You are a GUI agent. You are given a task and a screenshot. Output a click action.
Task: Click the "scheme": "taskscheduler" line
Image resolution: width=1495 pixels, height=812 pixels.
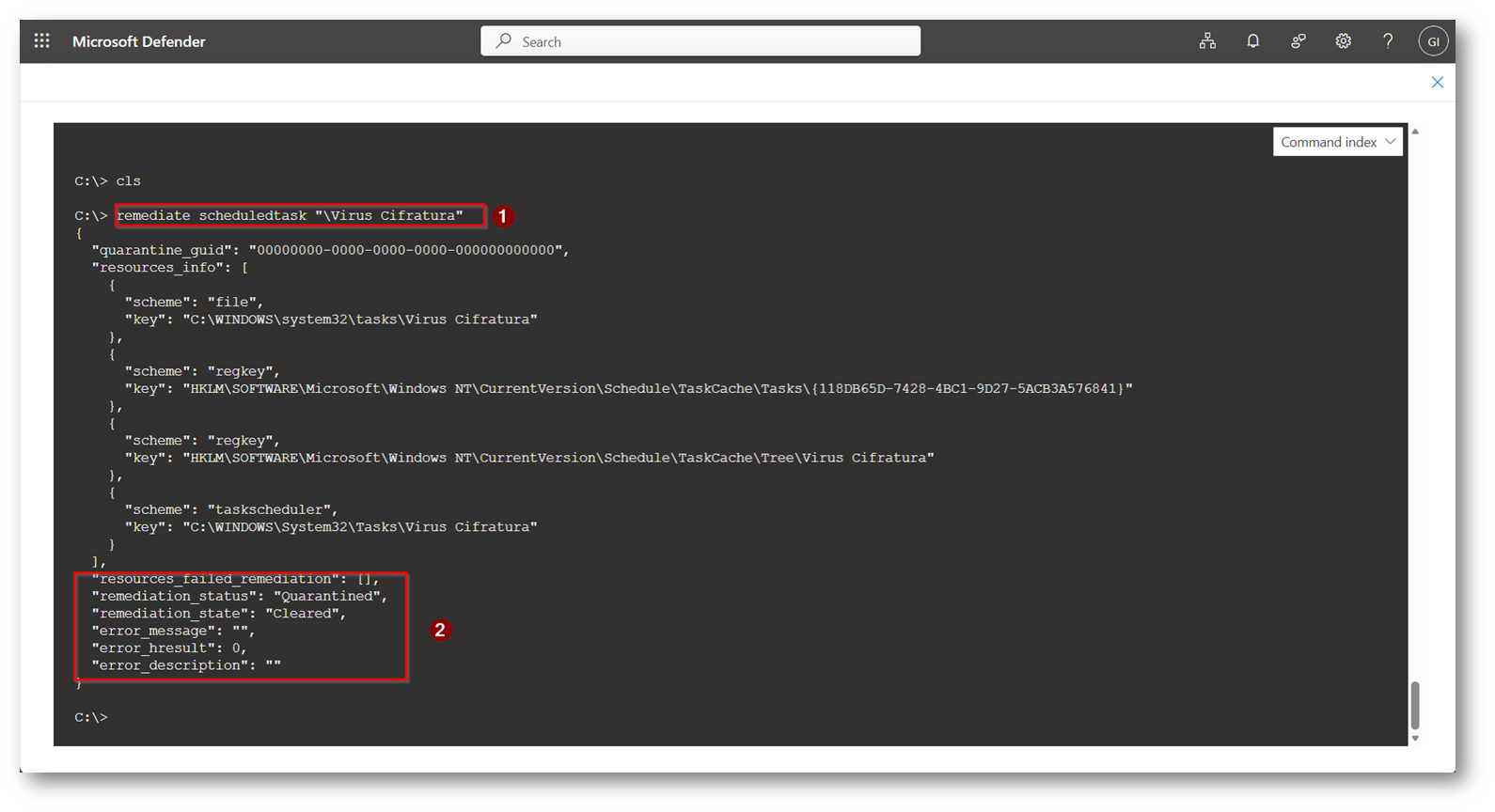point(230,510)
